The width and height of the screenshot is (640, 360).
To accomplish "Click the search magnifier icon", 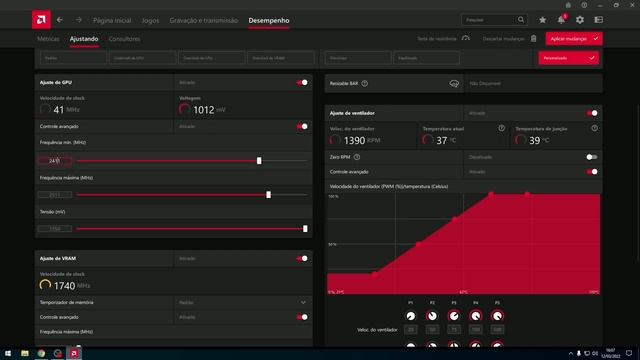I will (521, 20).
